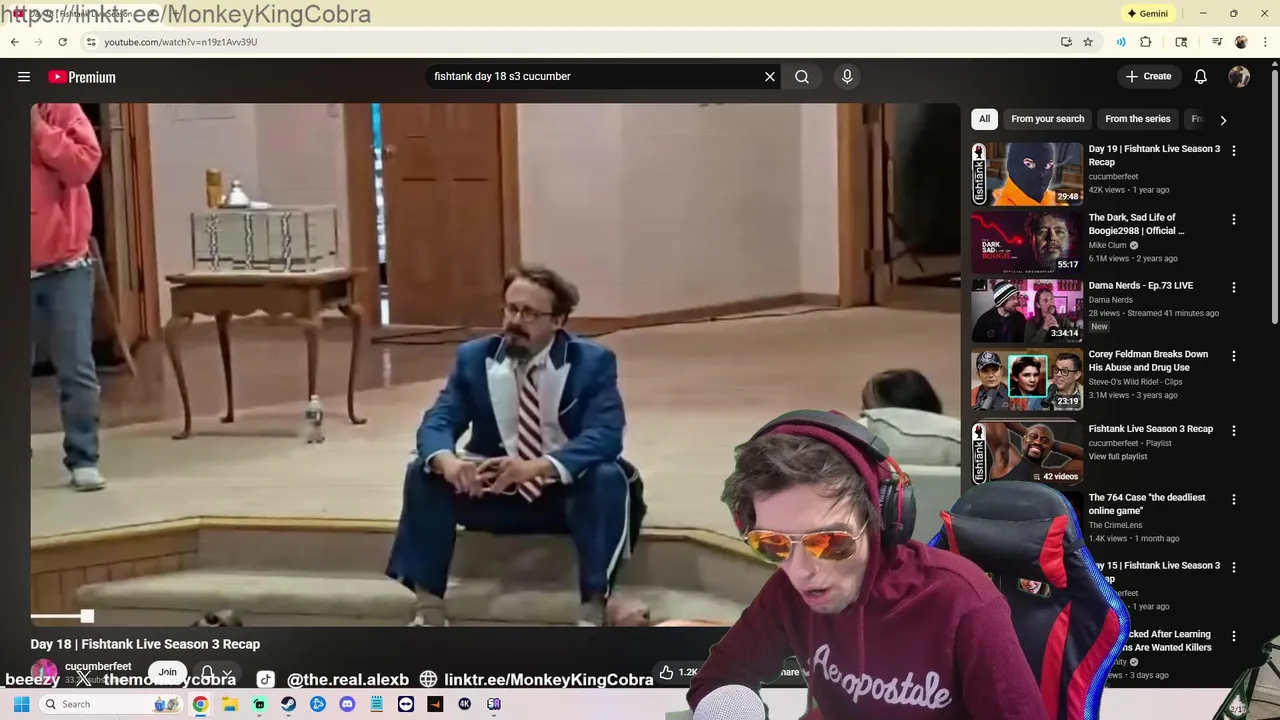Open options for Wanted Killers video

coord(1233,636)
